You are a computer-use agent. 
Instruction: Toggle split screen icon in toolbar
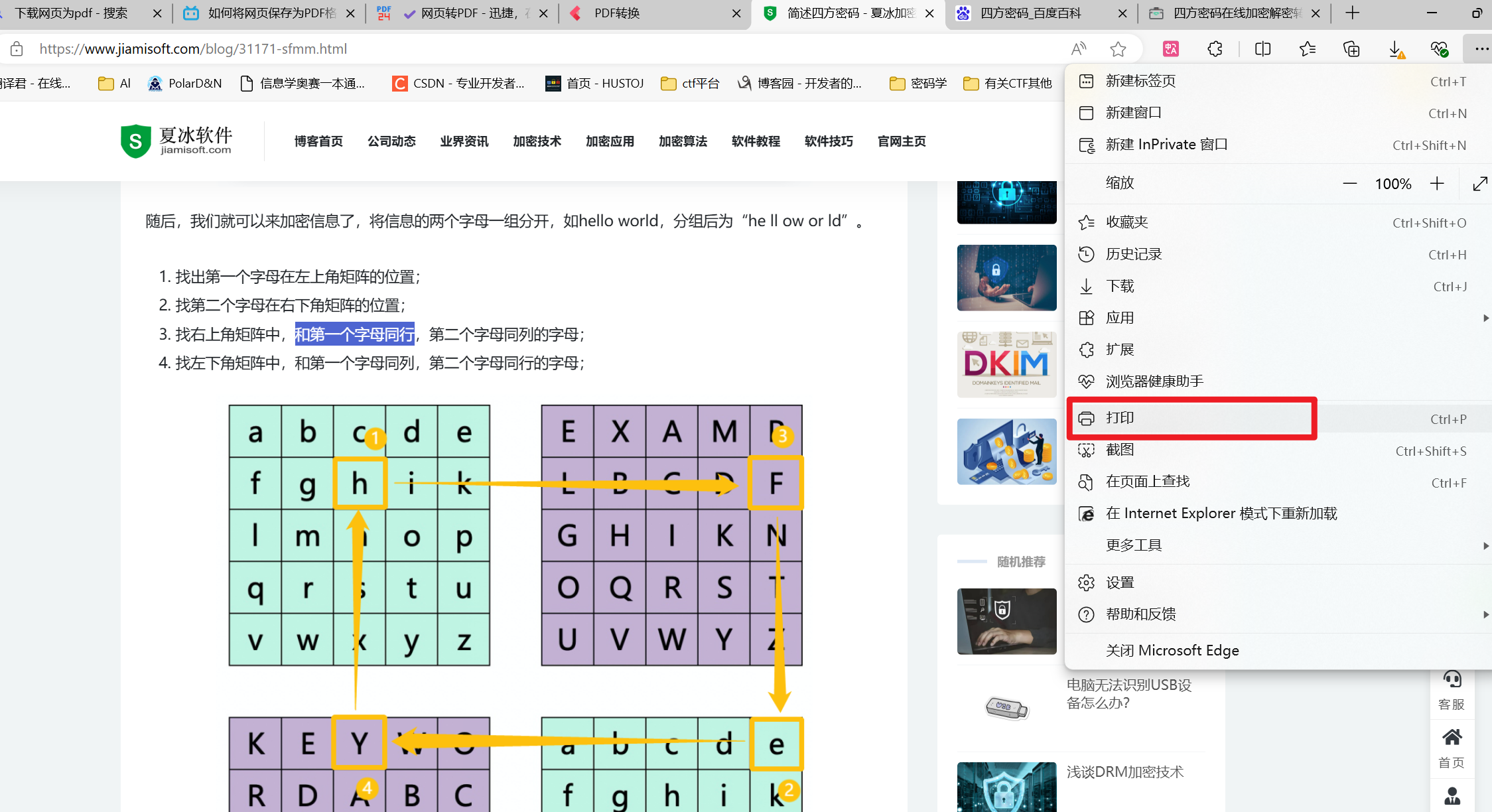click(x=1262, y=48)
